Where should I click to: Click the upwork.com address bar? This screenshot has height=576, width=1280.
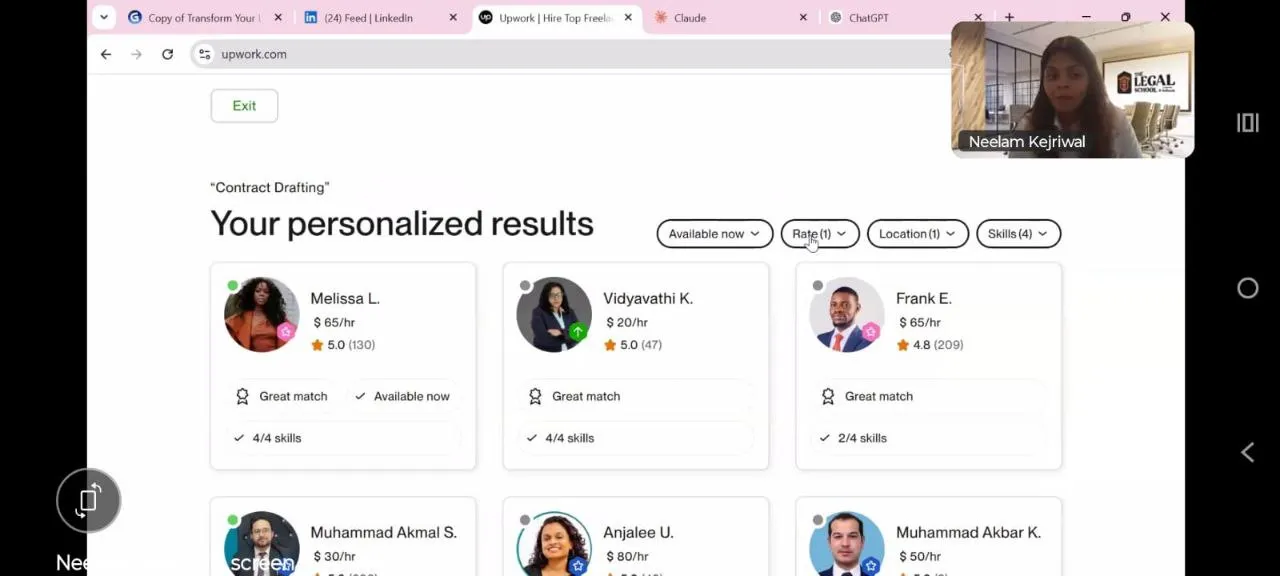[x=500, y=54]
